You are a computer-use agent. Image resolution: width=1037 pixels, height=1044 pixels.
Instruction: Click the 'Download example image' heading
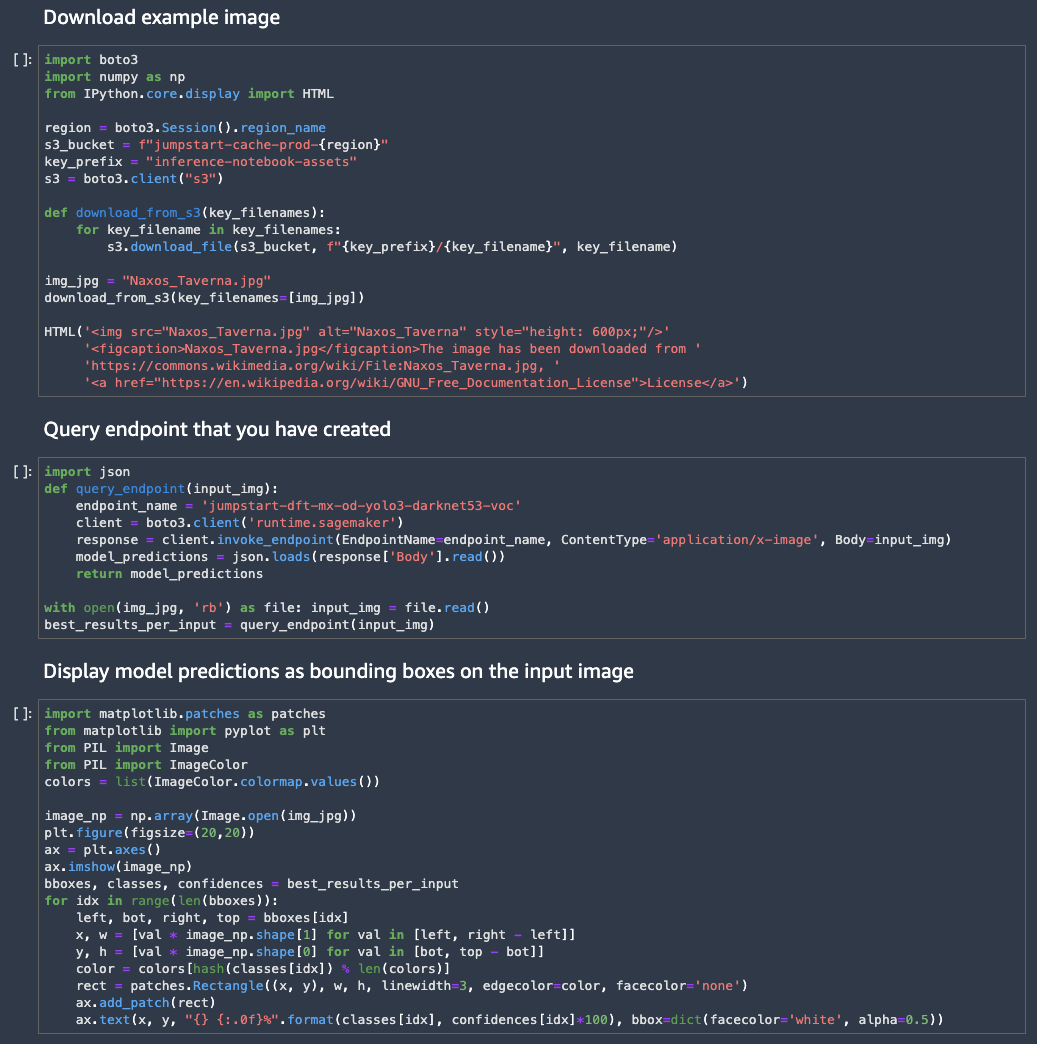click(161, 18)
